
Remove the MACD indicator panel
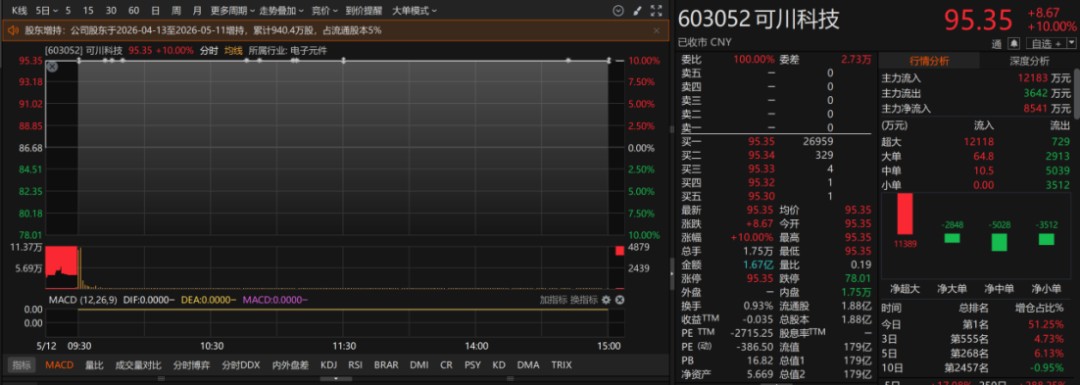[x=619, y=300]
